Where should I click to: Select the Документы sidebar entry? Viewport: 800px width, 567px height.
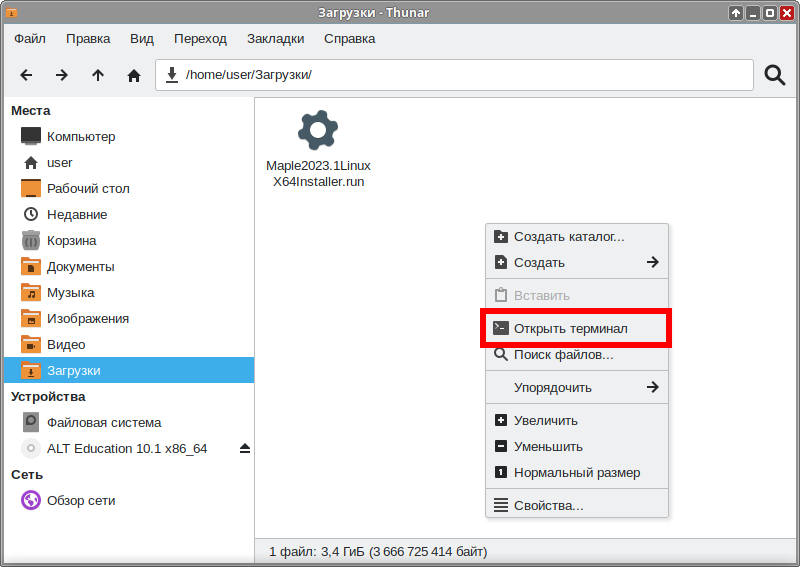click(129, 266)
